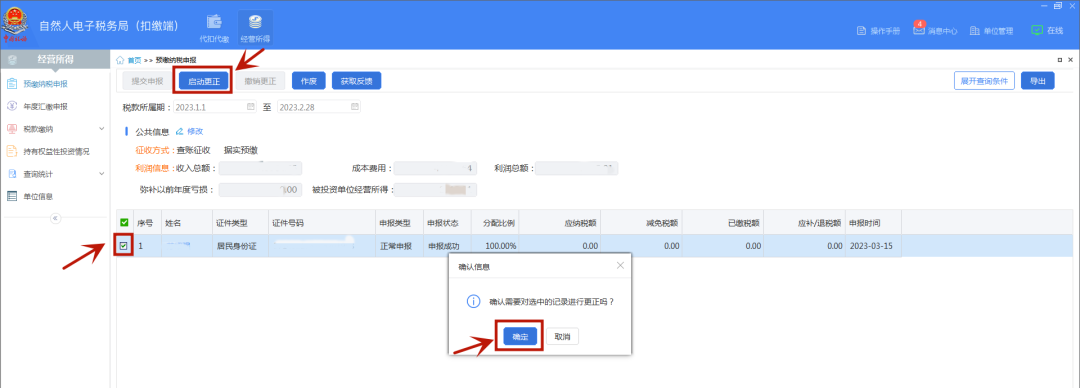This screenshot has height=388, width=1080.
Task: Click the 被投资单位经营所得 input field
Action: pyautogui.click(x=435, y=190)
